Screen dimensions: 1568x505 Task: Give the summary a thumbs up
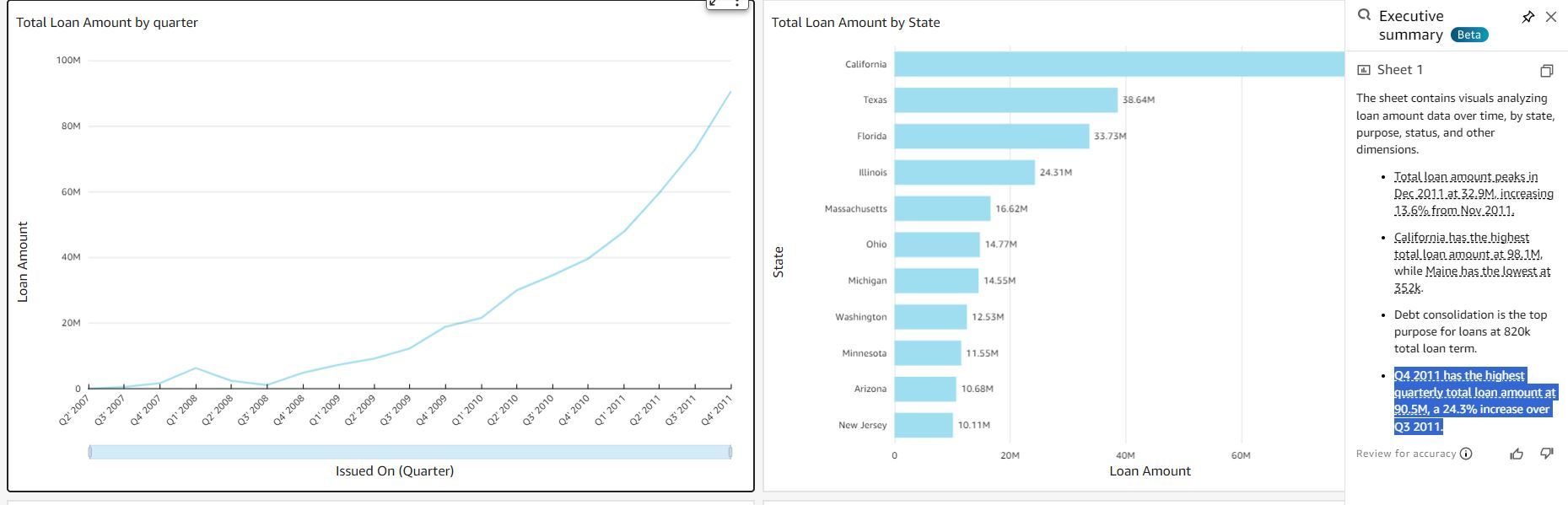pos(1517,454)
